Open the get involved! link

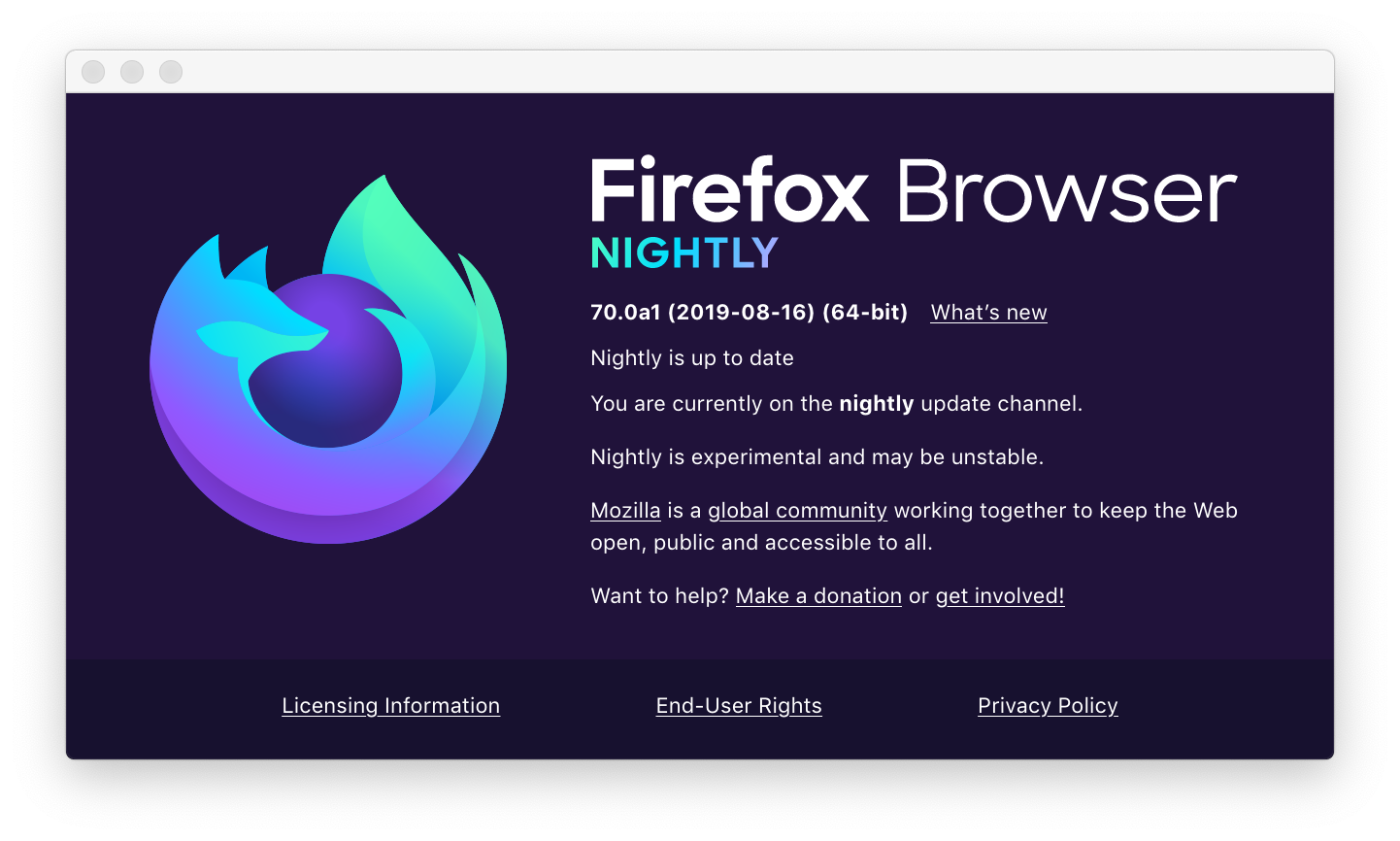click(x=1000, y=596)
